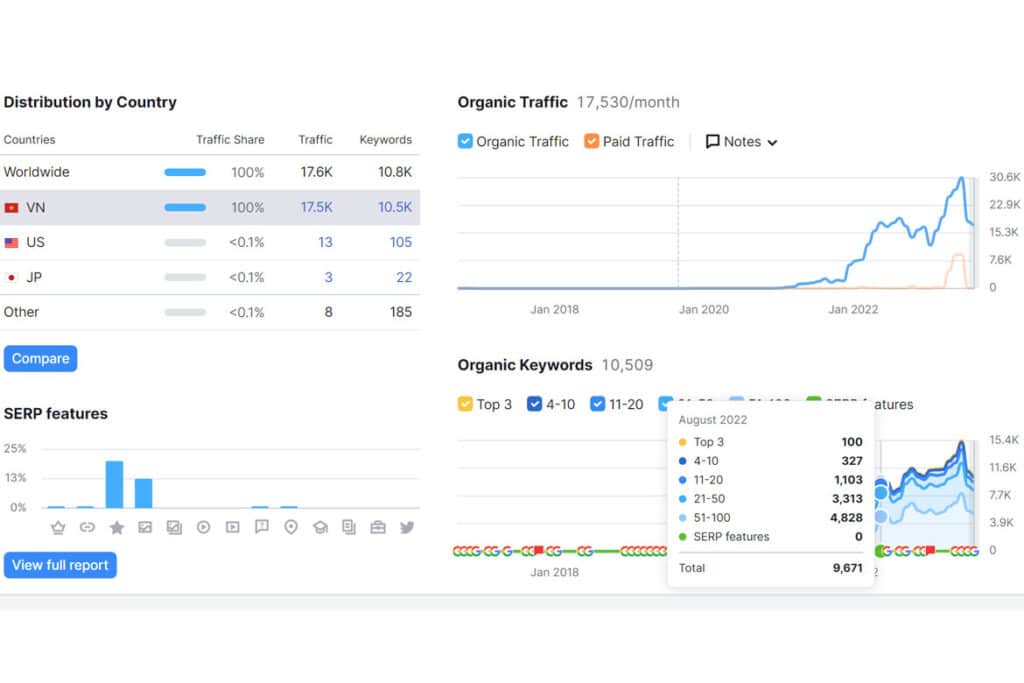Open US keywords count 105
The height and width of the screenshot is (683, 1024).
[x=401, y=242]
